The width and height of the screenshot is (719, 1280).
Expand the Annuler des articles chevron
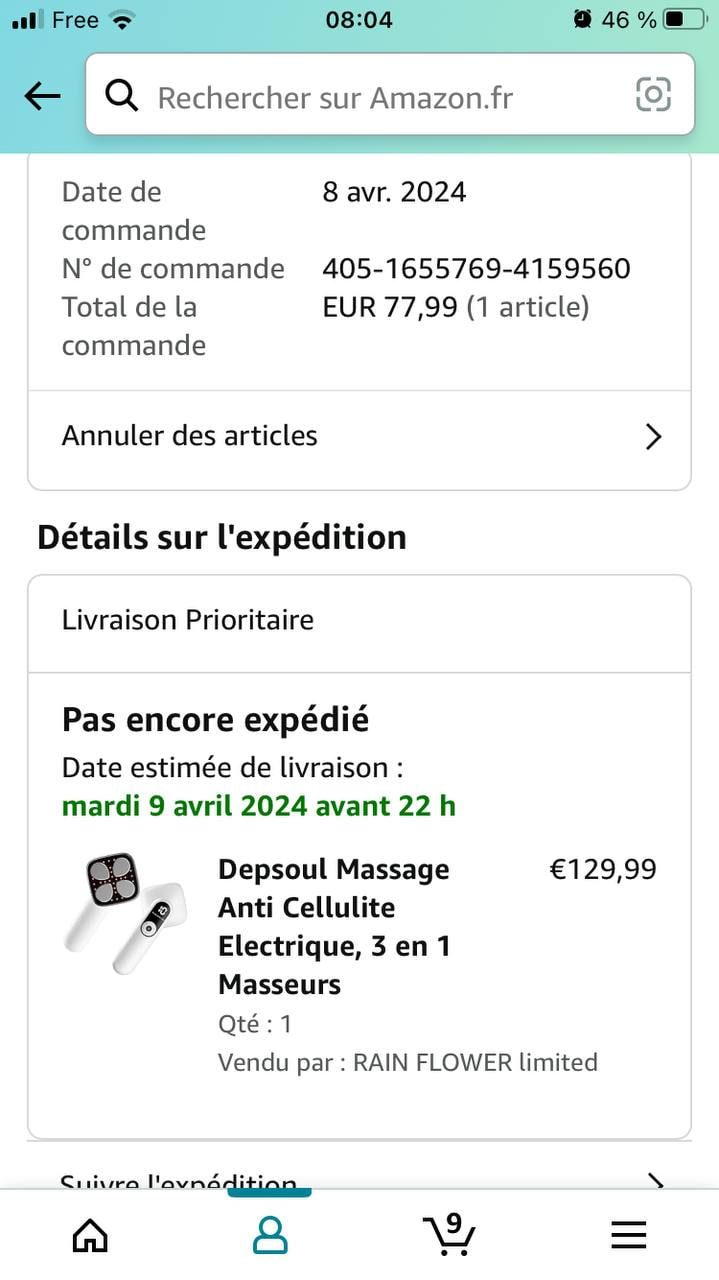click(654, 437)
